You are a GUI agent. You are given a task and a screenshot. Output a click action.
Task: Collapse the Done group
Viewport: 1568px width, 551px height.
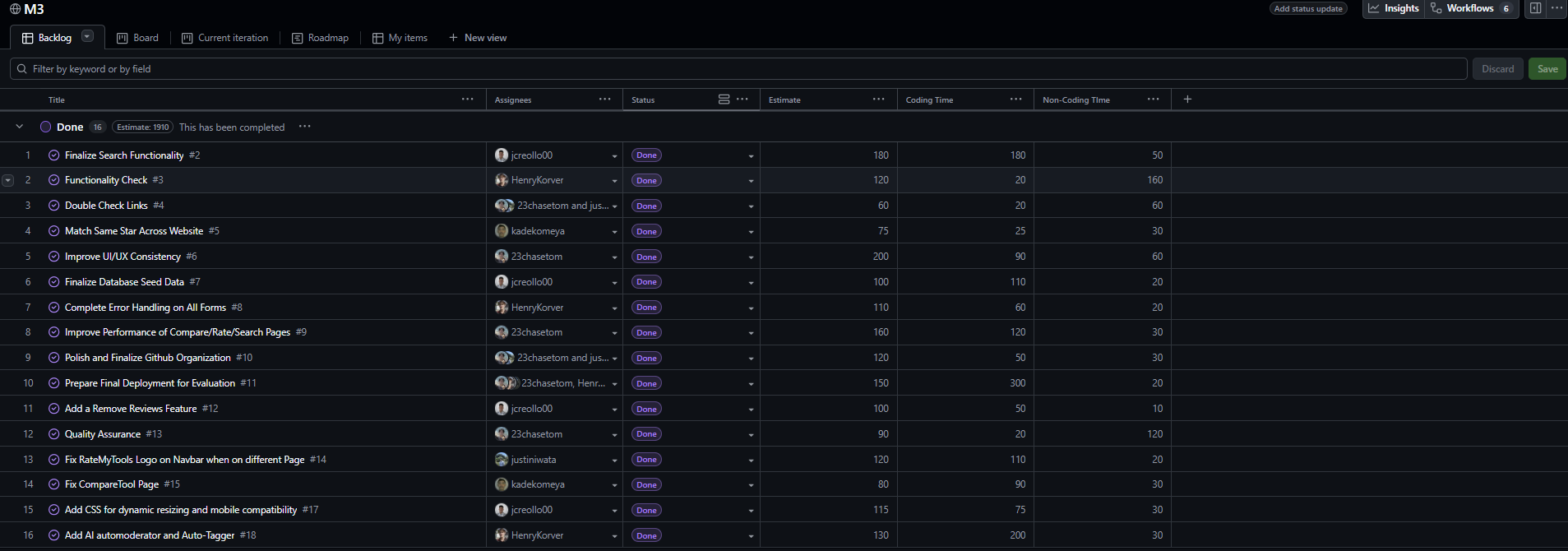[x=19, y=127]
